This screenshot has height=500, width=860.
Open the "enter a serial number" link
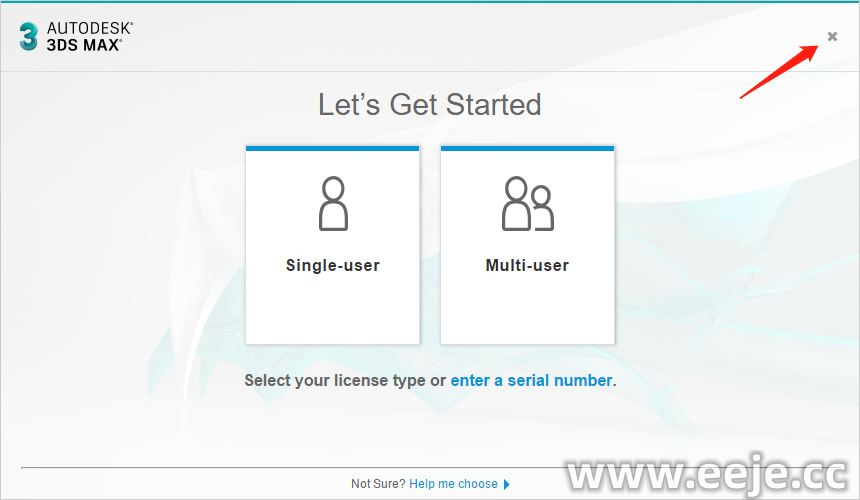point(531,381)
